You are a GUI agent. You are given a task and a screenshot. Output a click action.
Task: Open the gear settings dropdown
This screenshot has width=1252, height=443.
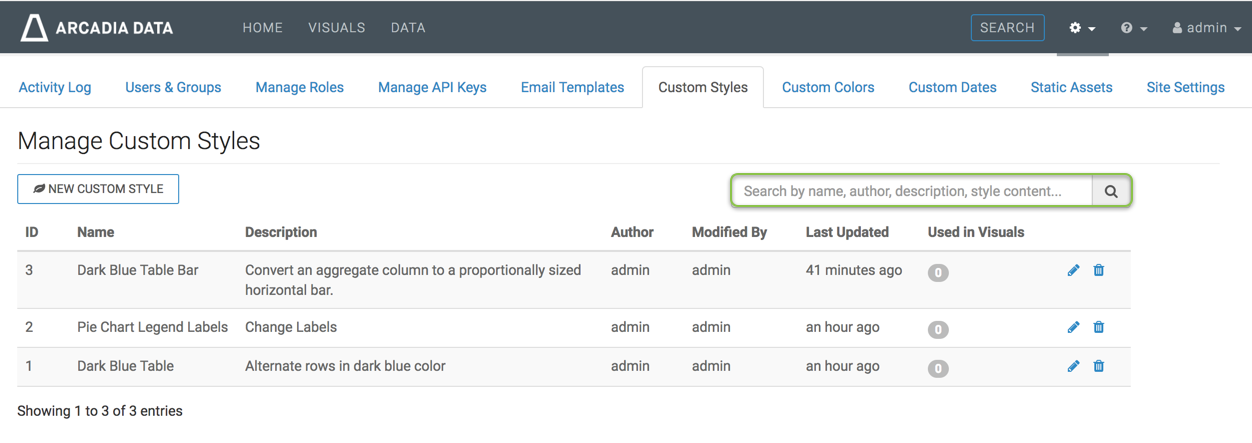(x=1081, y=28)
